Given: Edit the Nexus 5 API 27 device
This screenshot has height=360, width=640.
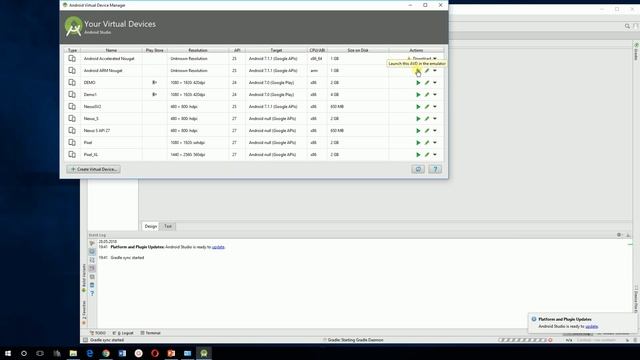Looking at the screenshot, I should (x=427, y=131).
